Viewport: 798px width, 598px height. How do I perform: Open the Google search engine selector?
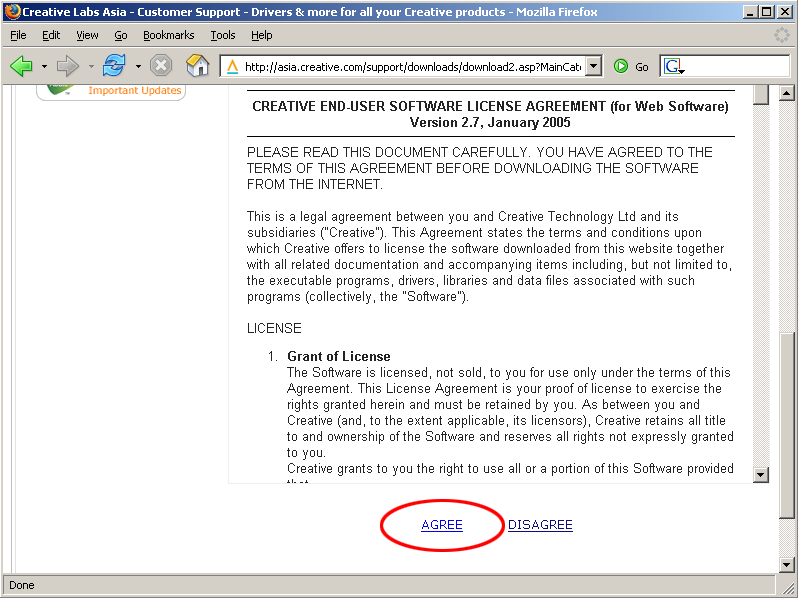click(673, 67)
